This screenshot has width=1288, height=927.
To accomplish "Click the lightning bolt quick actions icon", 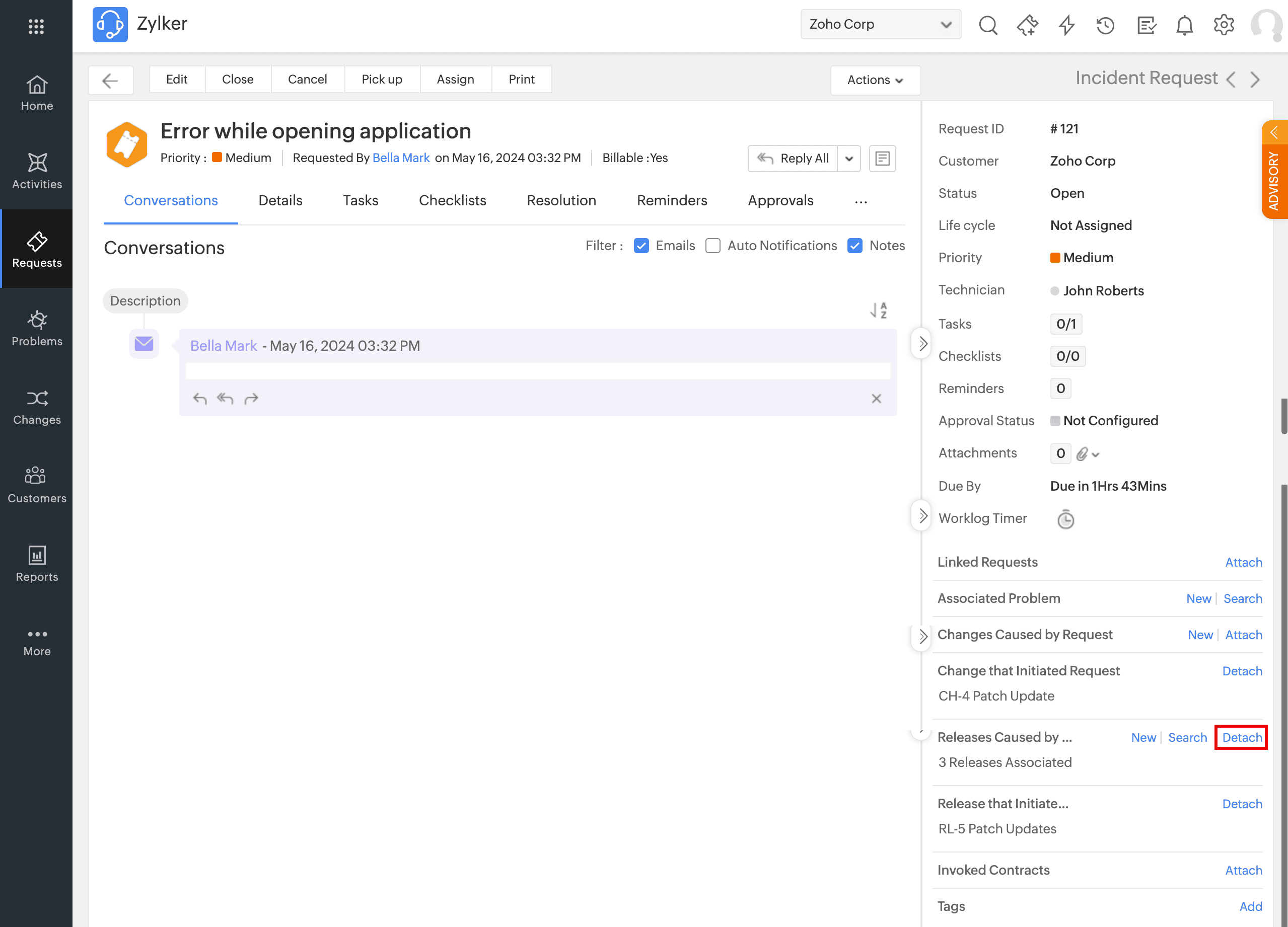I will 1066,25.
